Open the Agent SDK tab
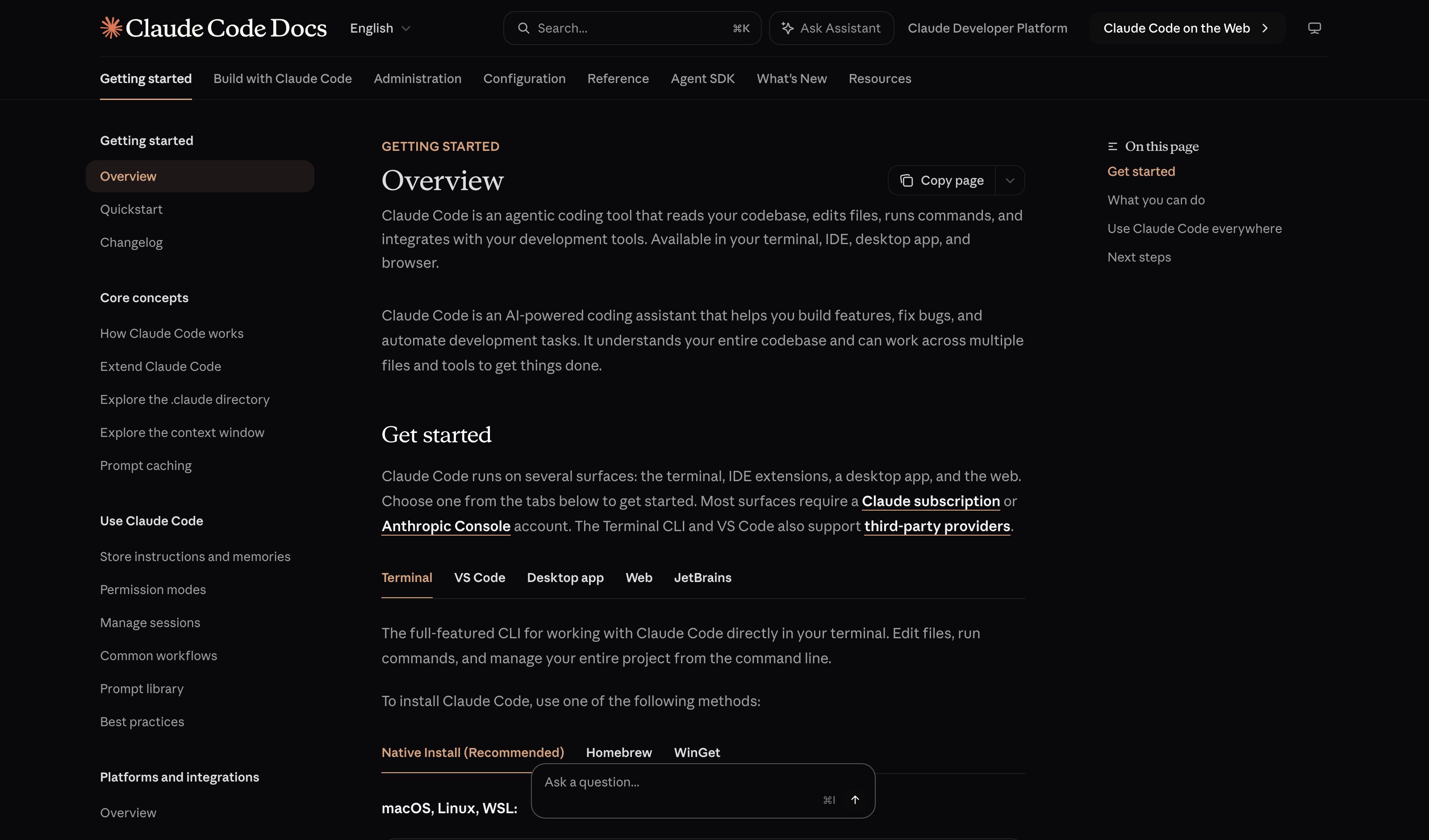1429x840 pixels. pos(702,78)
